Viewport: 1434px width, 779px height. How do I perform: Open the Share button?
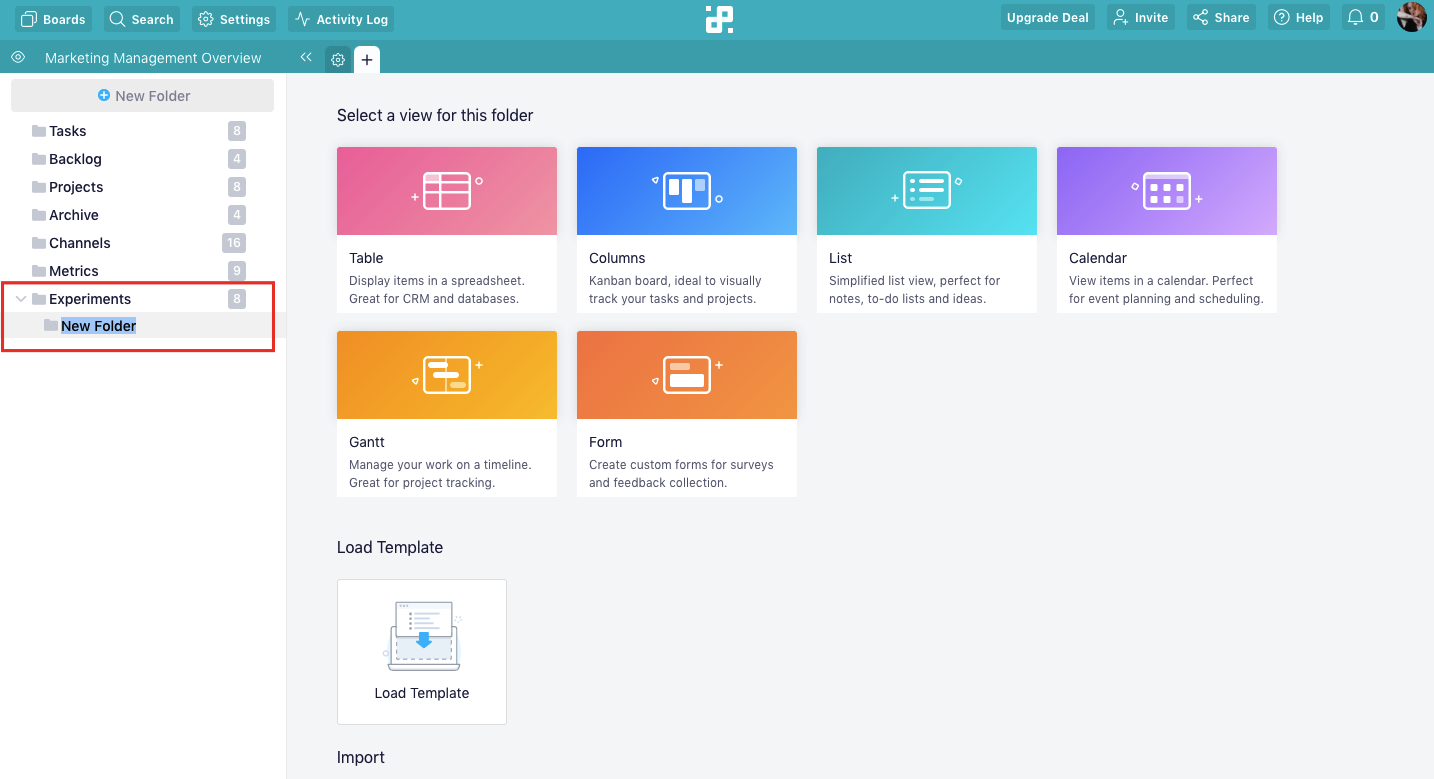pyautogui.click(x=1221, y=17)
